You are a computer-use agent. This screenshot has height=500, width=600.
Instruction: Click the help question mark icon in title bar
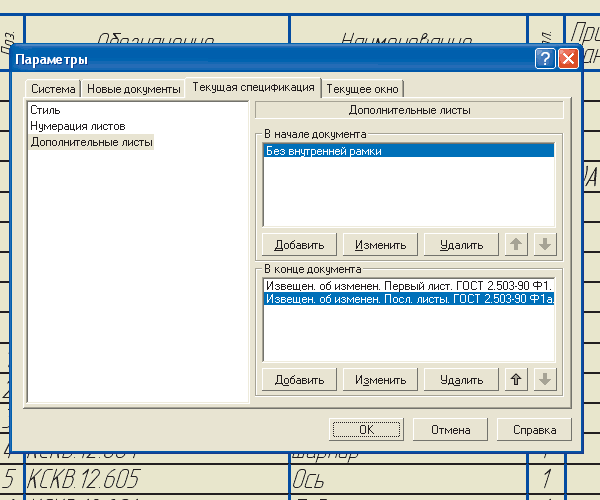(x=545, y=59)
